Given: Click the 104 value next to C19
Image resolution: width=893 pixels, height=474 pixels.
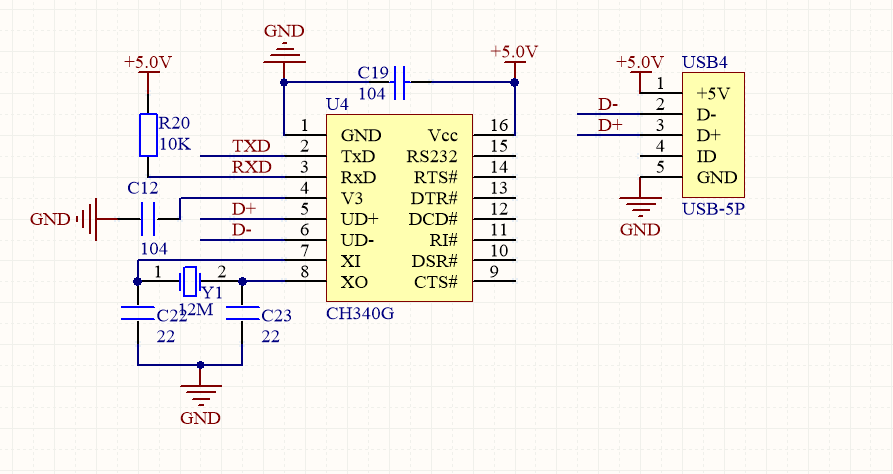Looking at the screenshot, I should point(372,94).
